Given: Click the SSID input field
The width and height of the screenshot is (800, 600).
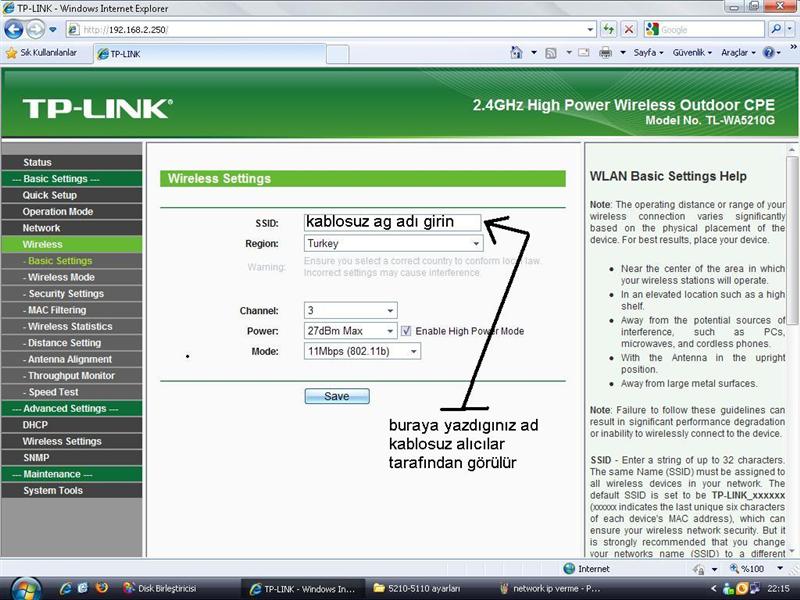Looking at the screenshot, I should pyautogui.click(x=392, y=222).
